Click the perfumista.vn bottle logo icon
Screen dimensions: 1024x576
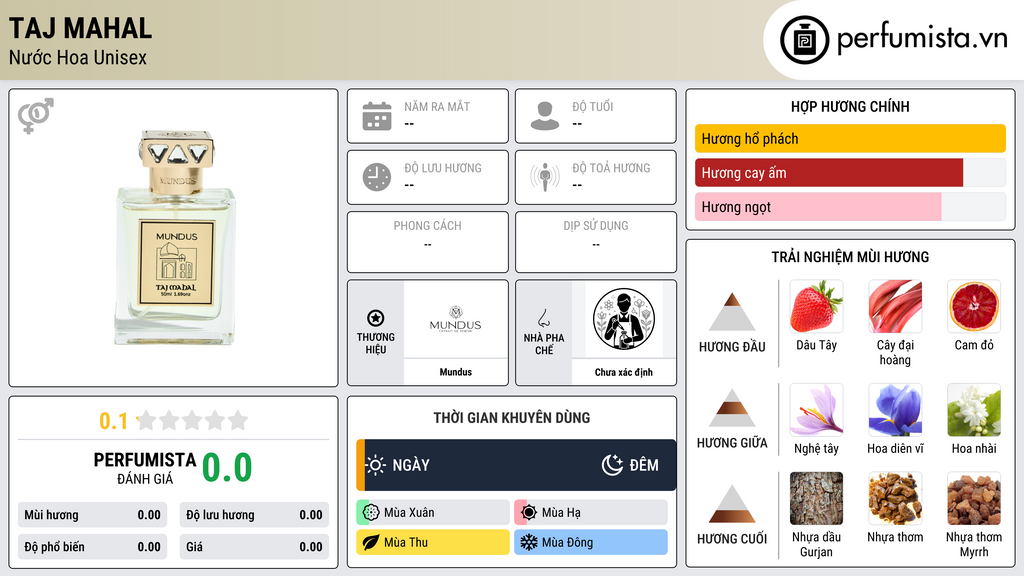click(804, 40)
